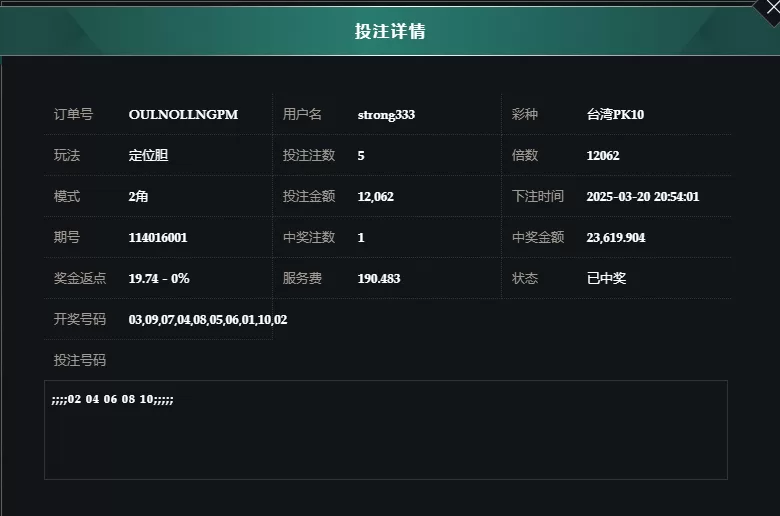The height and width of the screenshot is (516, 780).
Task: Click the bet time 2025-03-20 20:54:01
Action: pyautogui.click(x=643, y=197)
